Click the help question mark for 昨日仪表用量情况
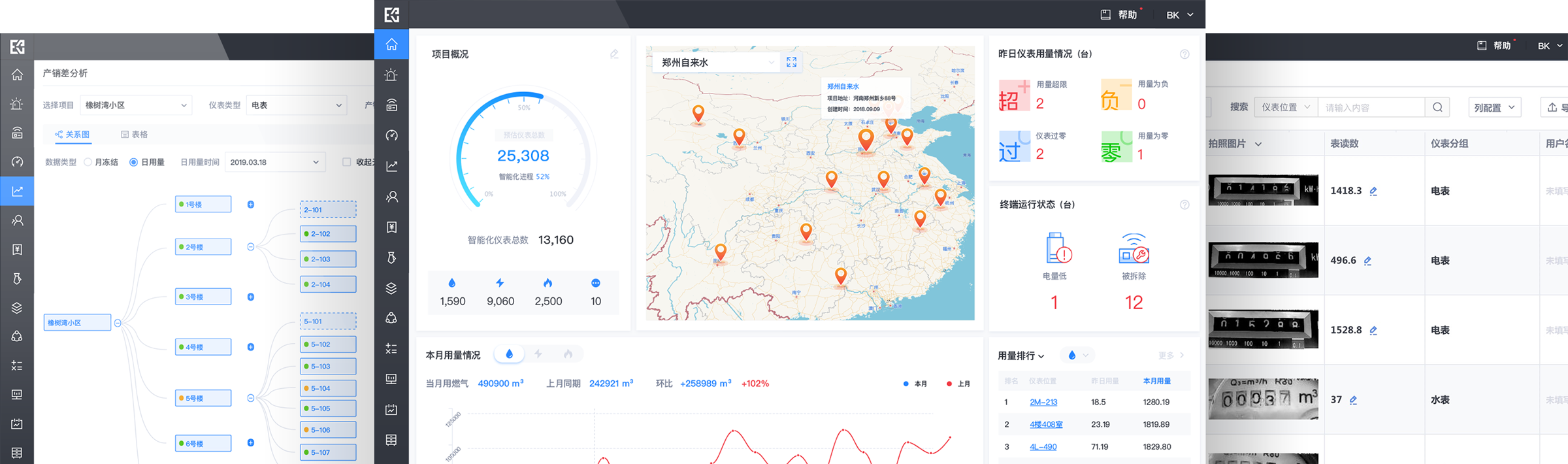The width and height of the screenshot is (1568, 464). click(1184, 54)
